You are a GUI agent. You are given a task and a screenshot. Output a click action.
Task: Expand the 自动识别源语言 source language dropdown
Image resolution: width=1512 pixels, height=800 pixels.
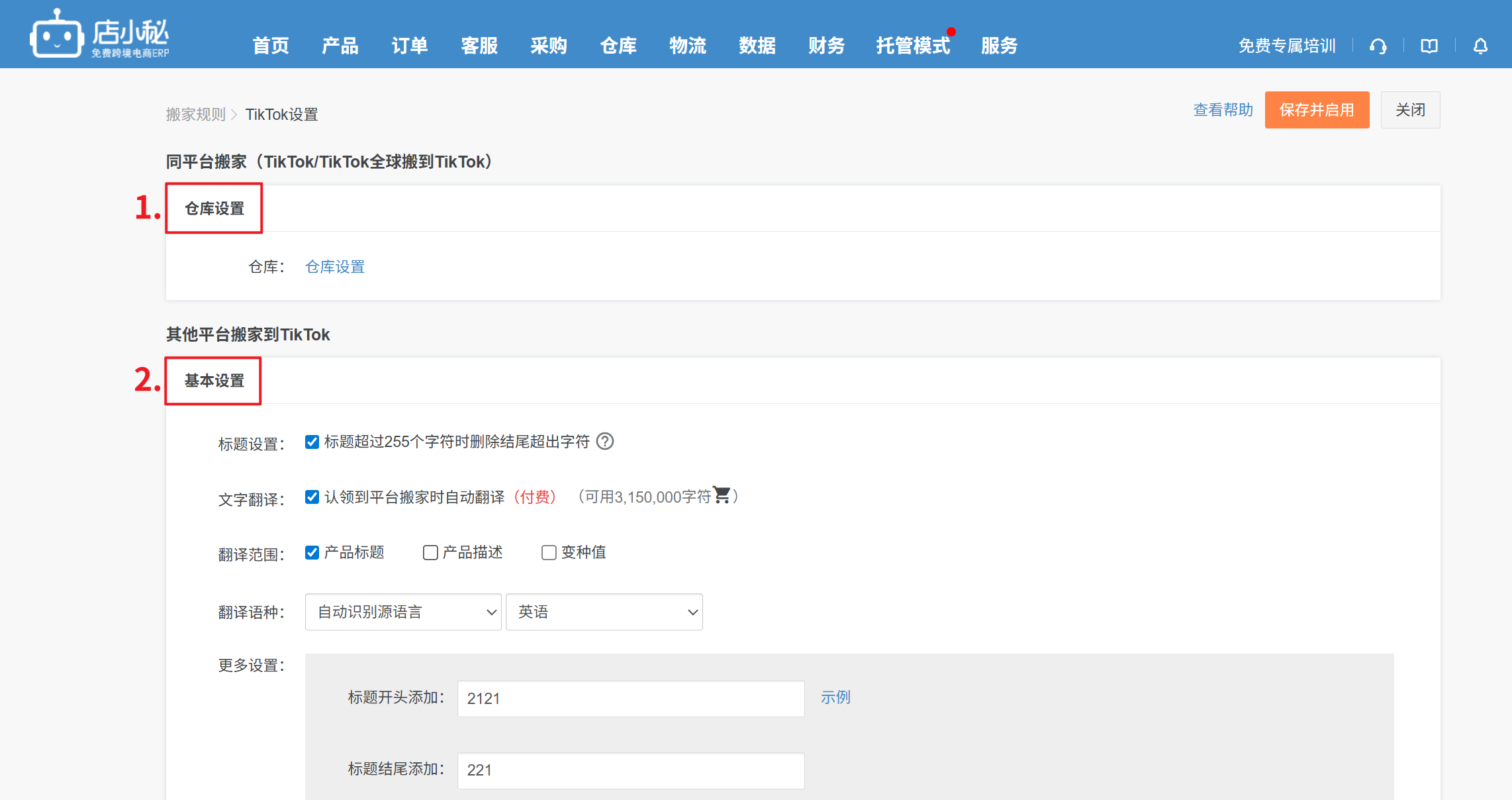[402, 612]
